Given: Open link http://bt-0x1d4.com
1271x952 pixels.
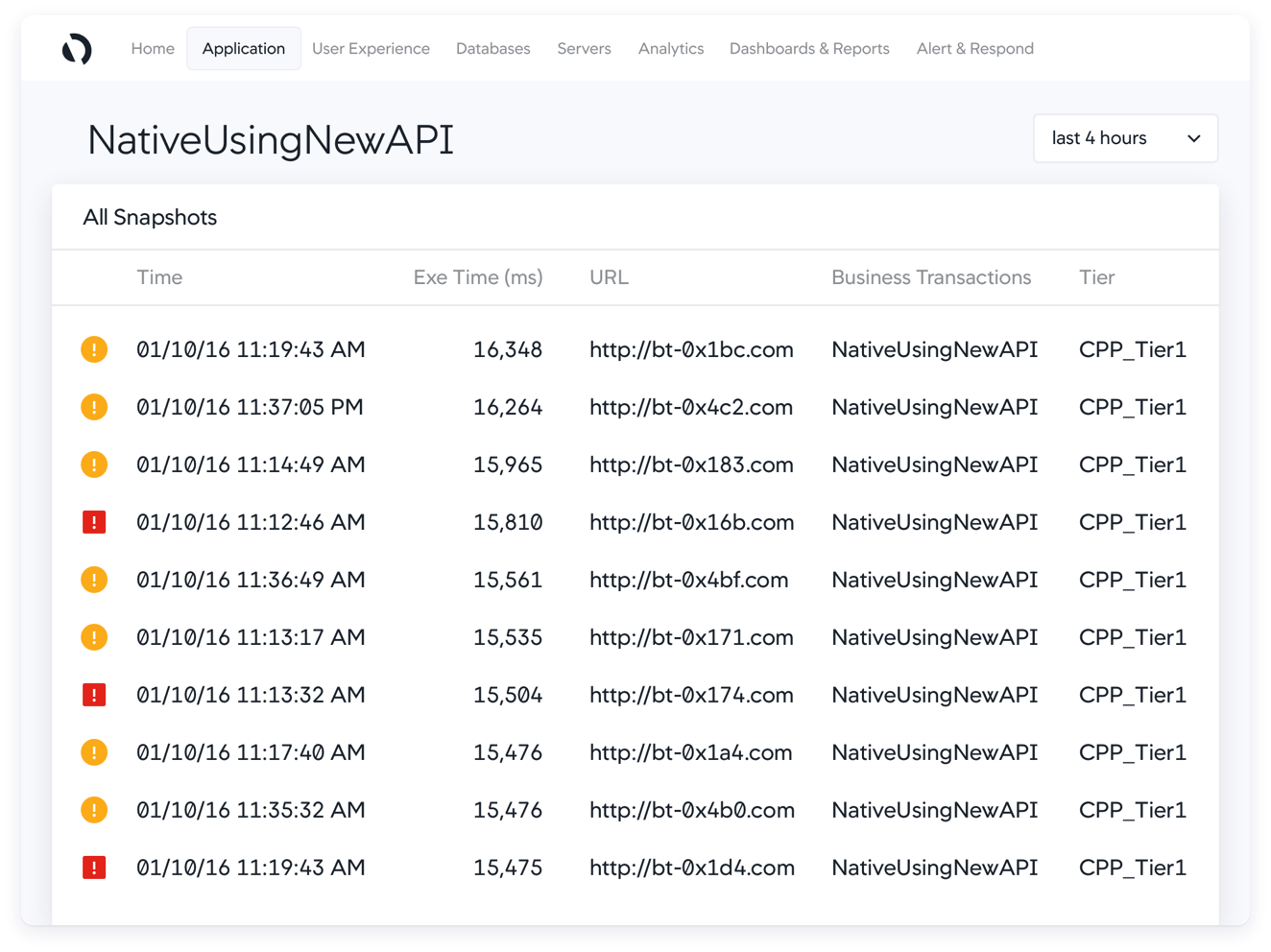Looking at the screenshot, I should click(x=692, y=868).
